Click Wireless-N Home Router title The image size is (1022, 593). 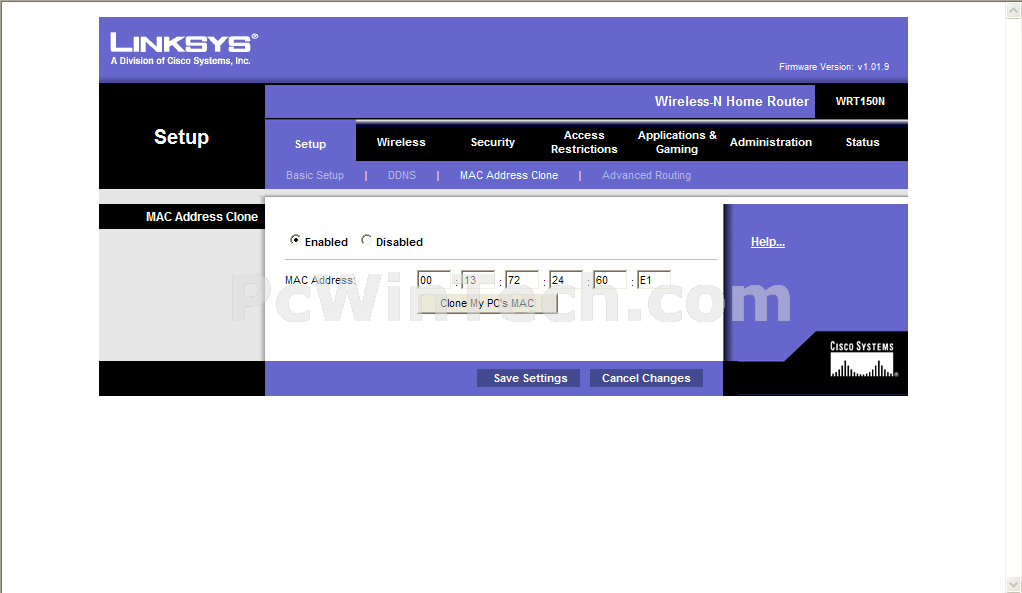tap(731, 101)
